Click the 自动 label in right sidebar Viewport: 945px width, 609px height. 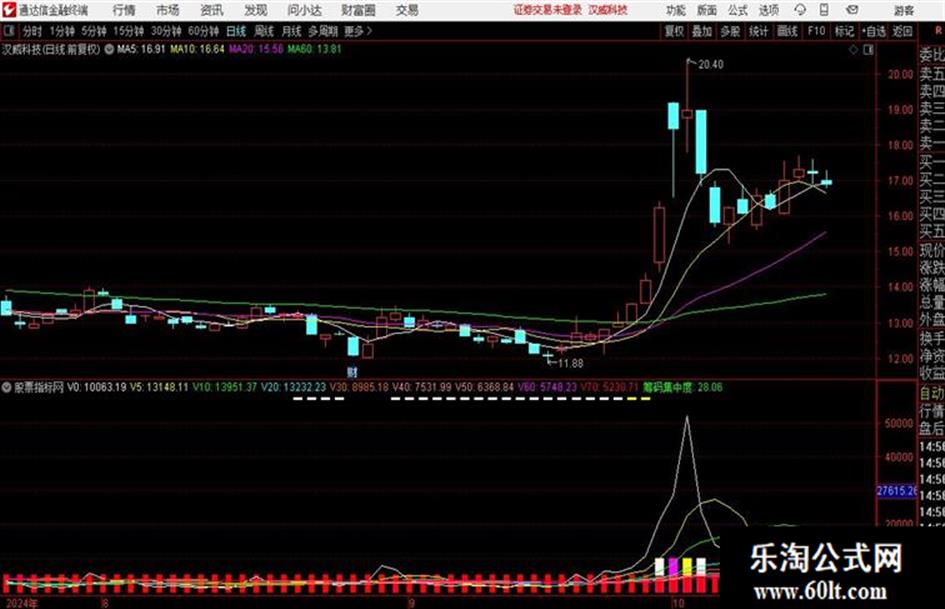(x=932, y=394)
